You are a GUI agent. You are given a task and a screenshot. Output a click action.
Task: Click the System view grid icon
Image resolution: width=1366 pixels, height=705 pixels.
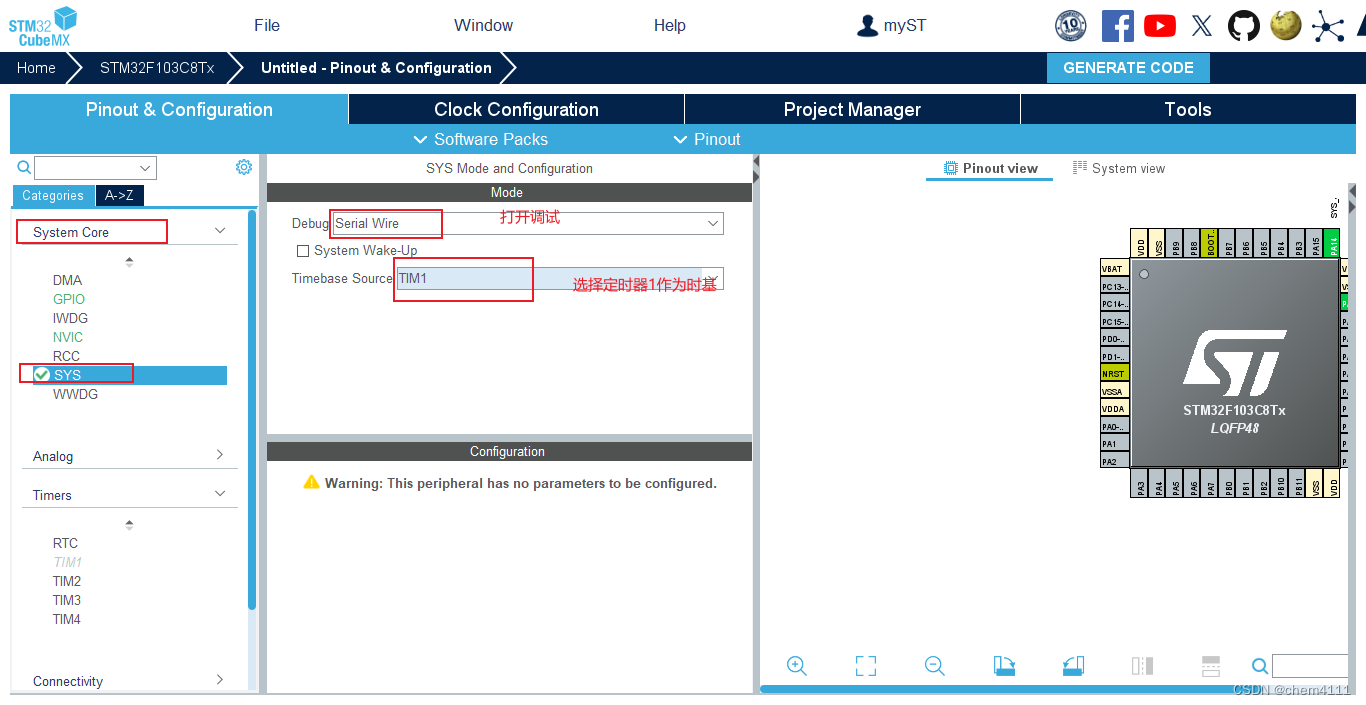(x=1080, y=168)
